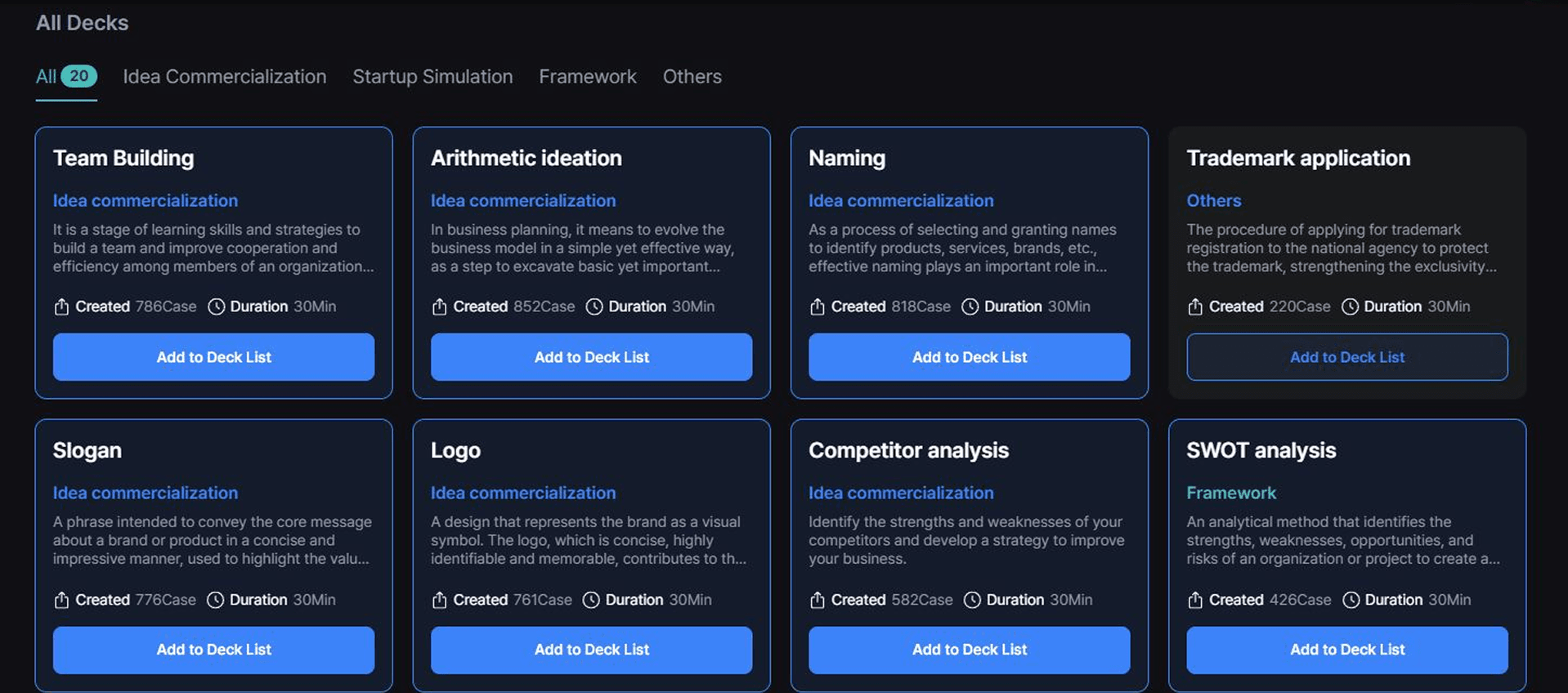
Task: Click the Created share icon on Naming card
Action: click(x=817, y=306)
